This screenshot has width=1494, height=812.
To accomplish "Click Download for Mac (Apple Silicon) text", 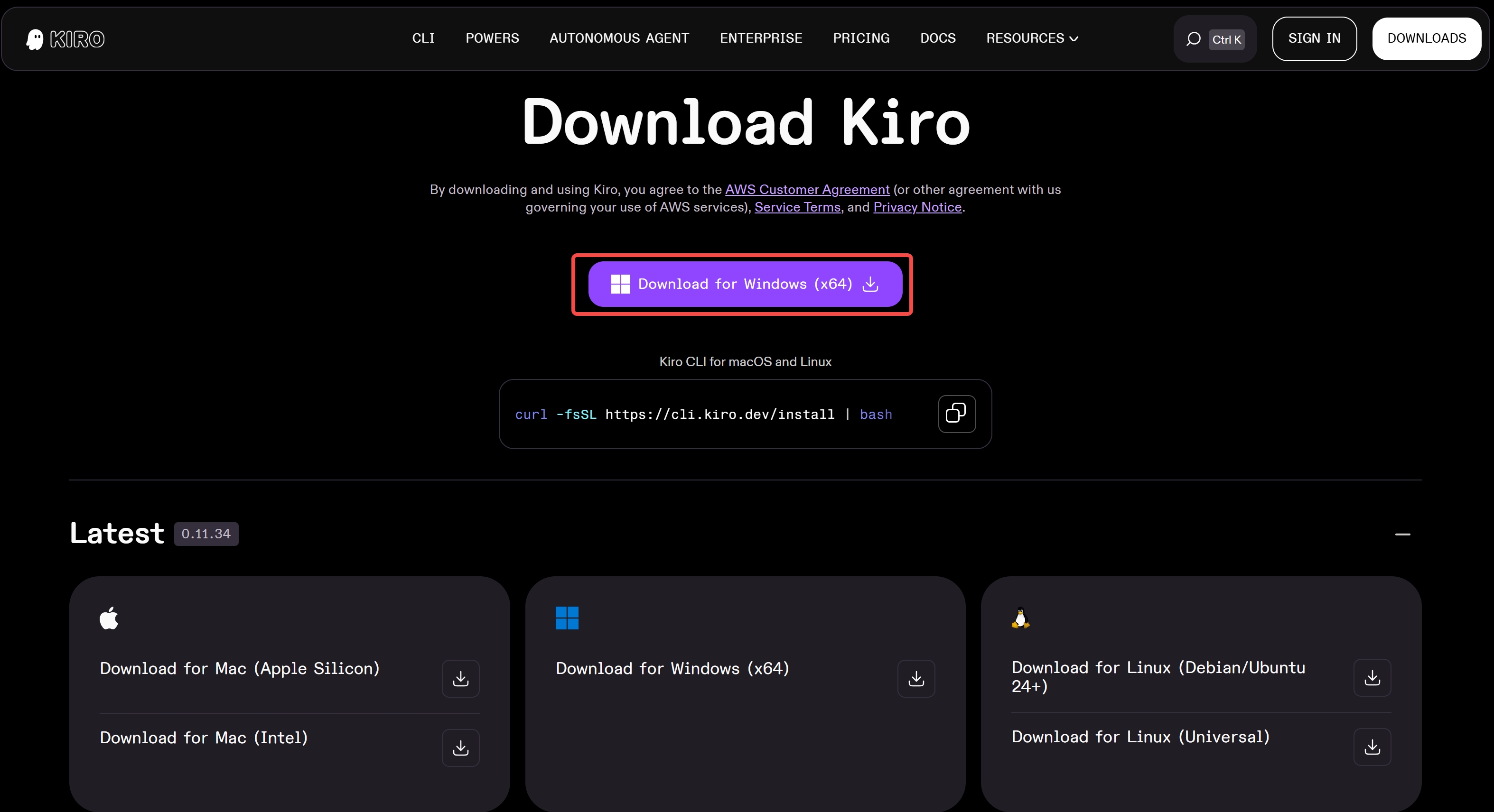I will [240, 669].
